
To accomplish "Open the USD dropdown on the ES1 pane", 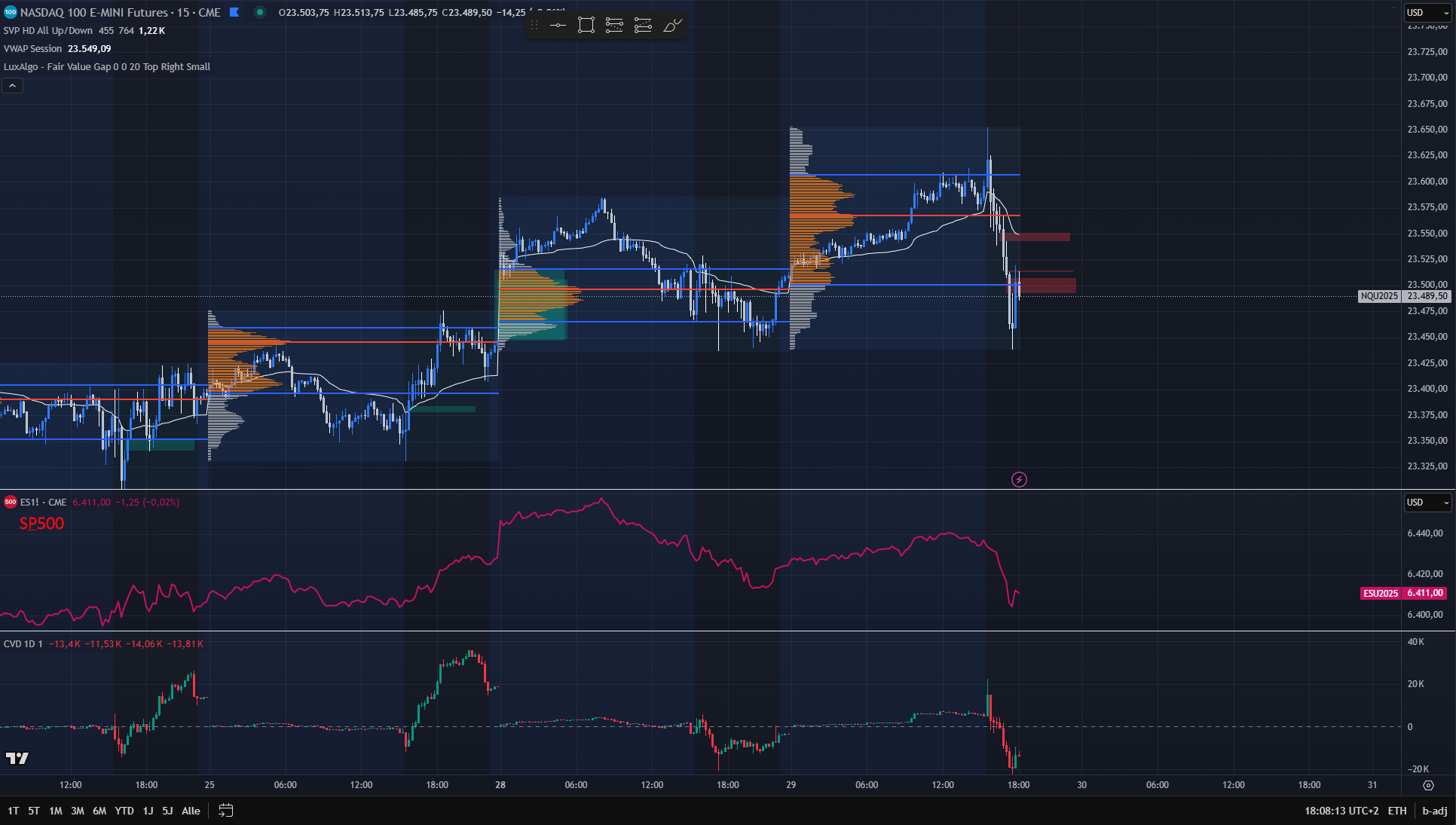I will point(1427,503).
